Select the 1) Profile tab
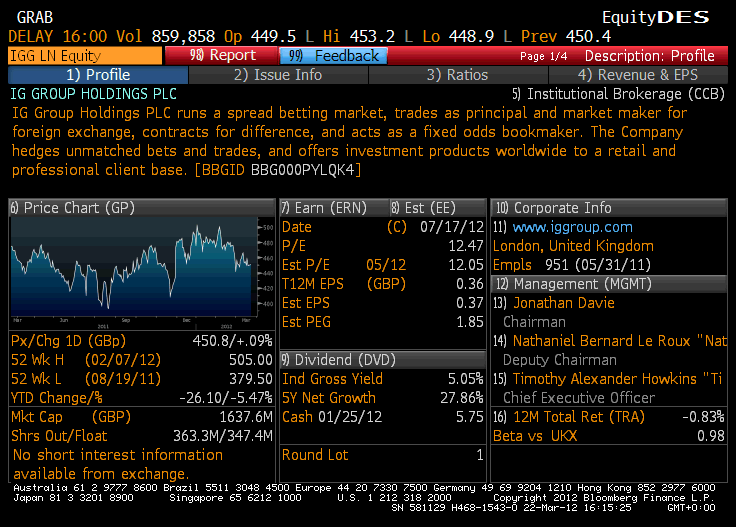 [98, 75]
